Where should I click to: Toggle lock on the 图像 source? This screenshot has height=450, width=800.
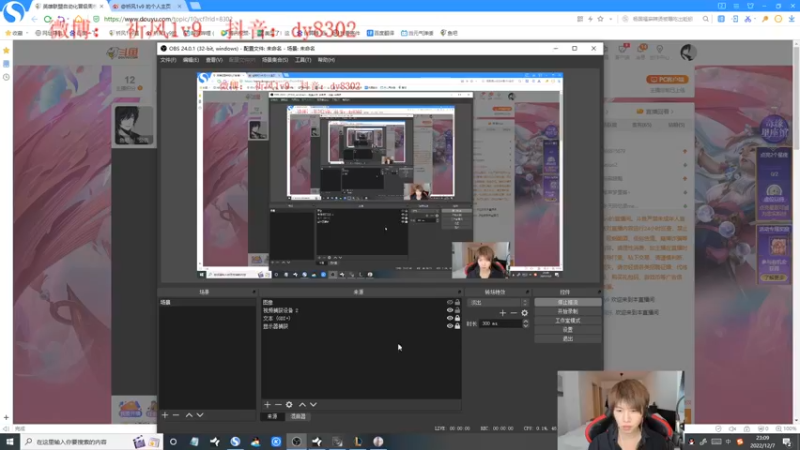click(x=458, y=303)
